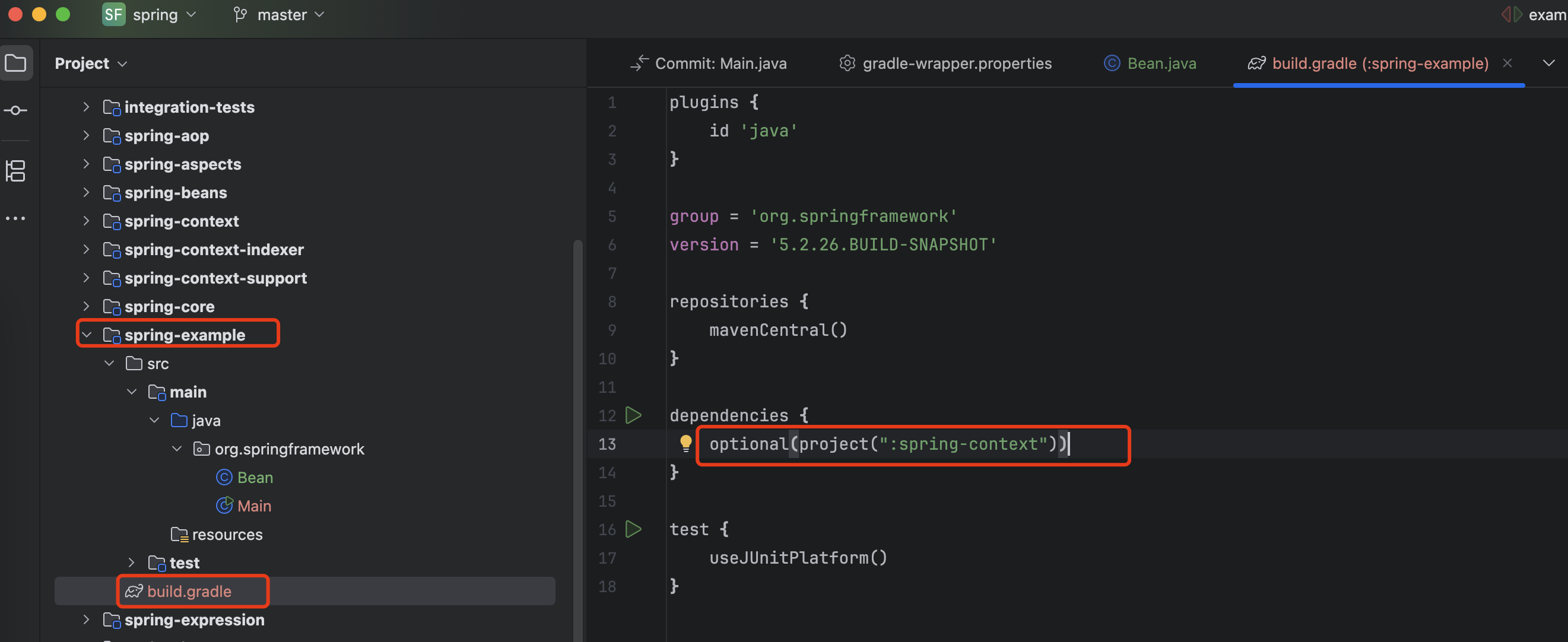Close the build.gradle editor tab
The height and width of the screenshot is (642, 1568).
pyautogui.click(x=1507, y=63)
